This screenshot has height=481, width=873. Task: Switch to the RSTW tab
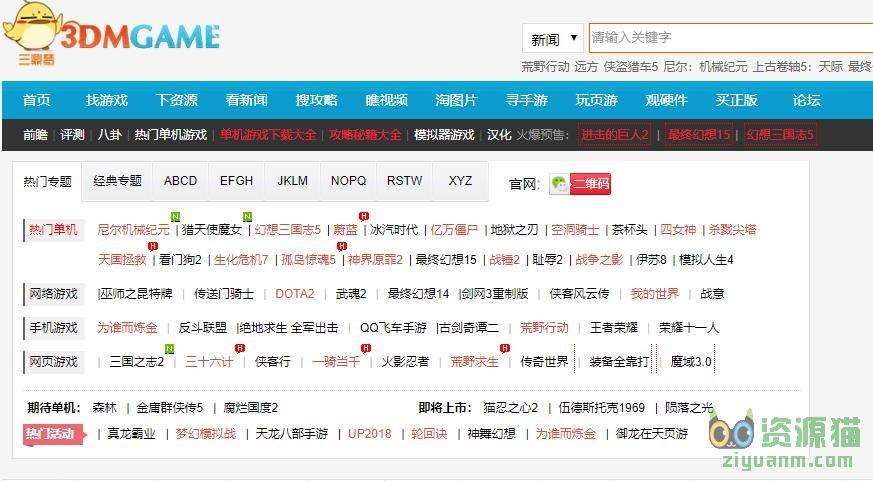click(x=405, y=181)
